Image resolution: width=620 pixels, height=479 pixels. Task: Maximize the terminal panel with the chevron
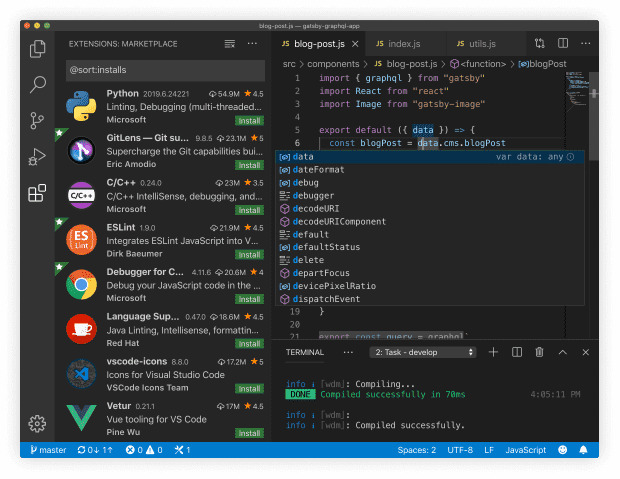click(x=564, y=352)
